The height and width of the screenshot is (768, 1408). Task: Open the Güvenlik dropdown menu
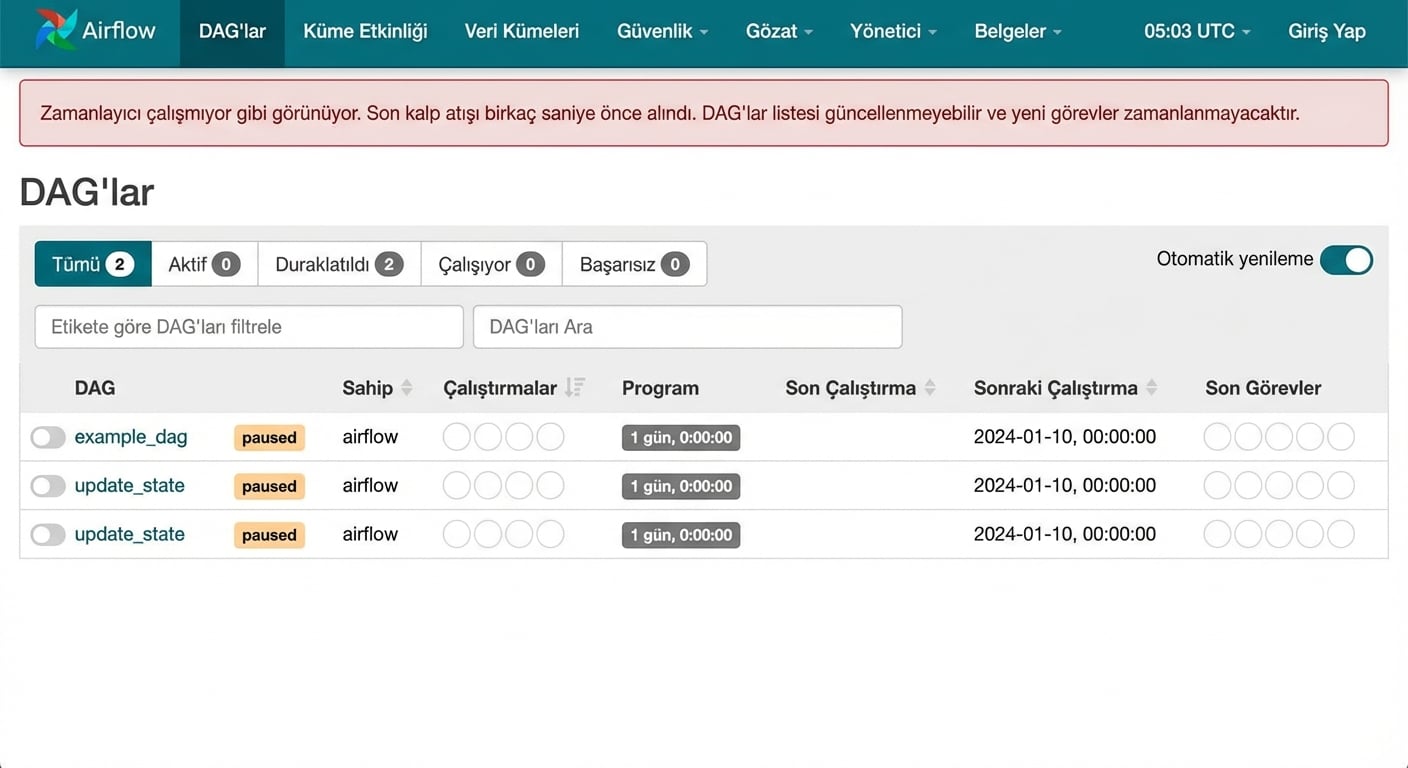(x=662, y=31)
